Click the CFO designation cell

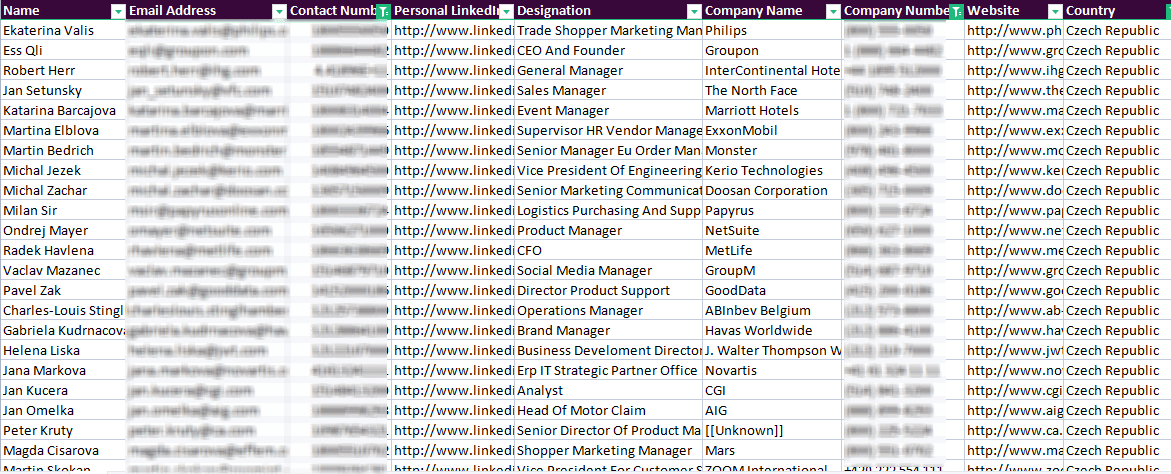pos(609,251)
